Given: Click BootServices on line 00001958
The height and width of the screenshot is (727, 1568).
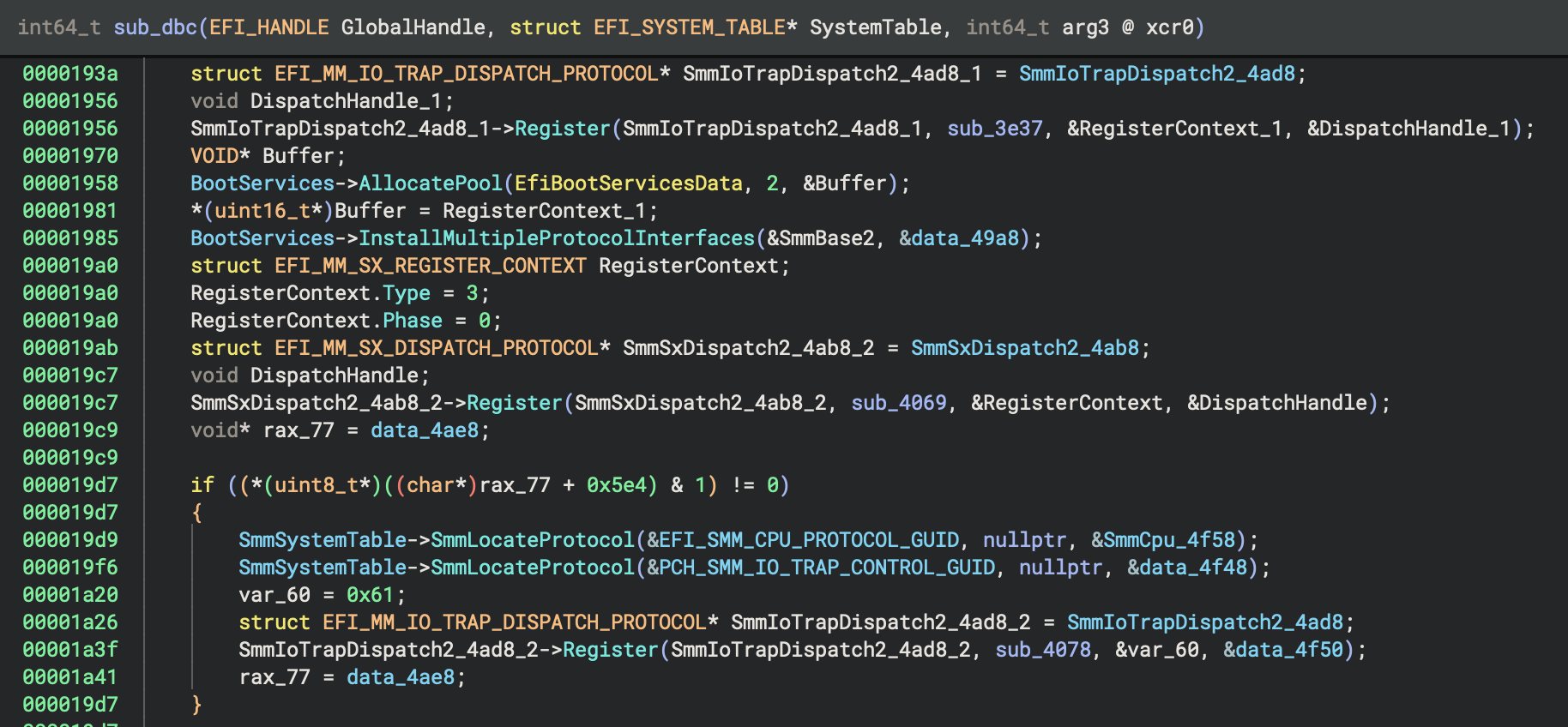Looking at the screenshot, I should (x=262, y=183).
